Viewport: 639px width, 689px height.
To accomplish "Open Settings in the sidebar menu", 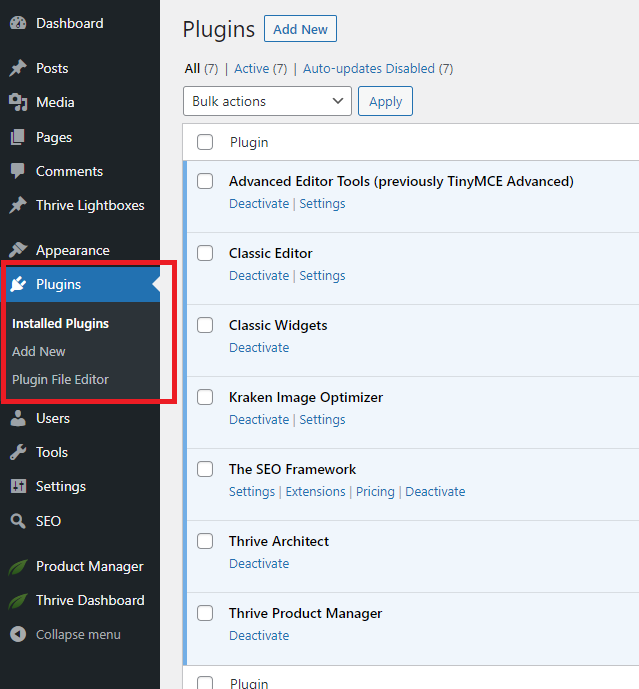I will (61, 486).
